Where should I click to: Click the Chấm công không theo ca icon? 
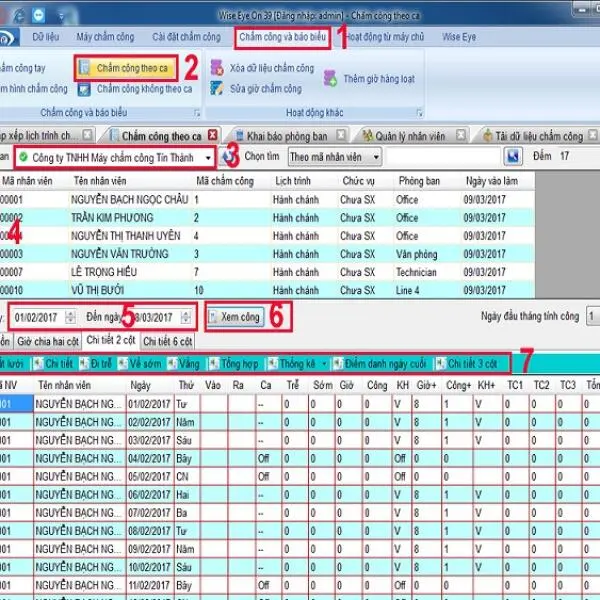click(x=86, y=89)
